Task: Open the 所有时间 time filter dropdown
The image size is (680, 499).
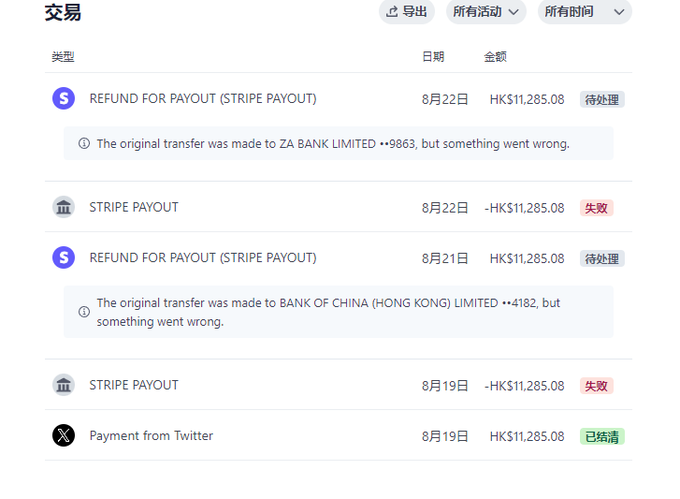Action: 585,12
